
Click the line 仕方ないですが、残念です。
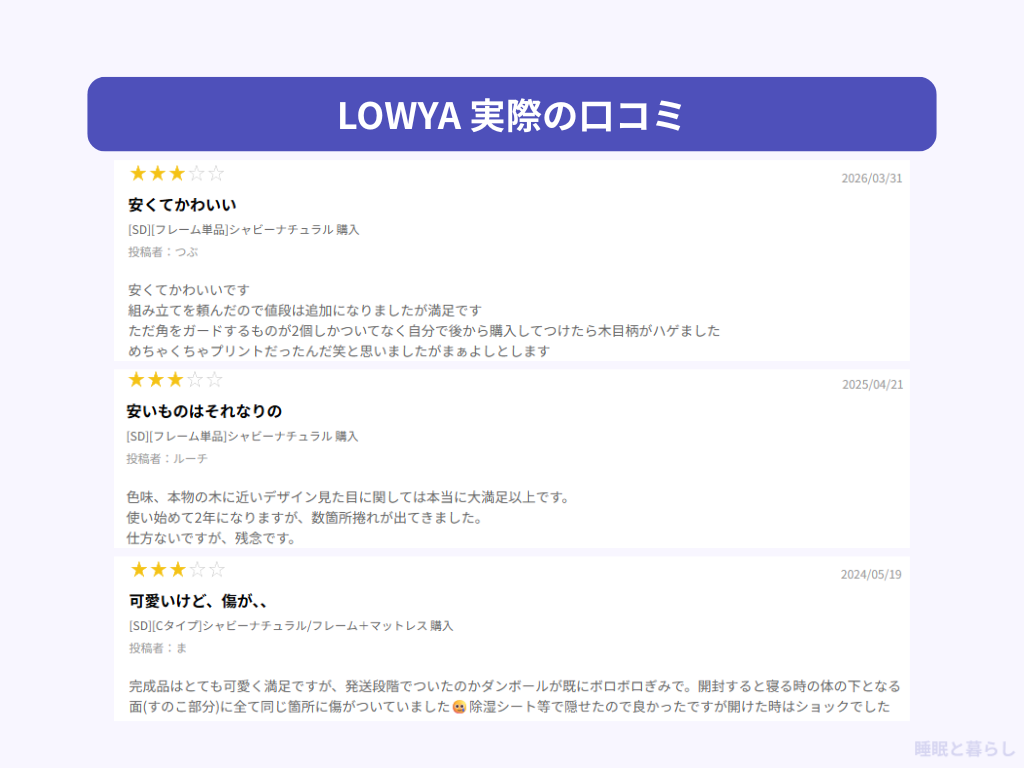212,538
